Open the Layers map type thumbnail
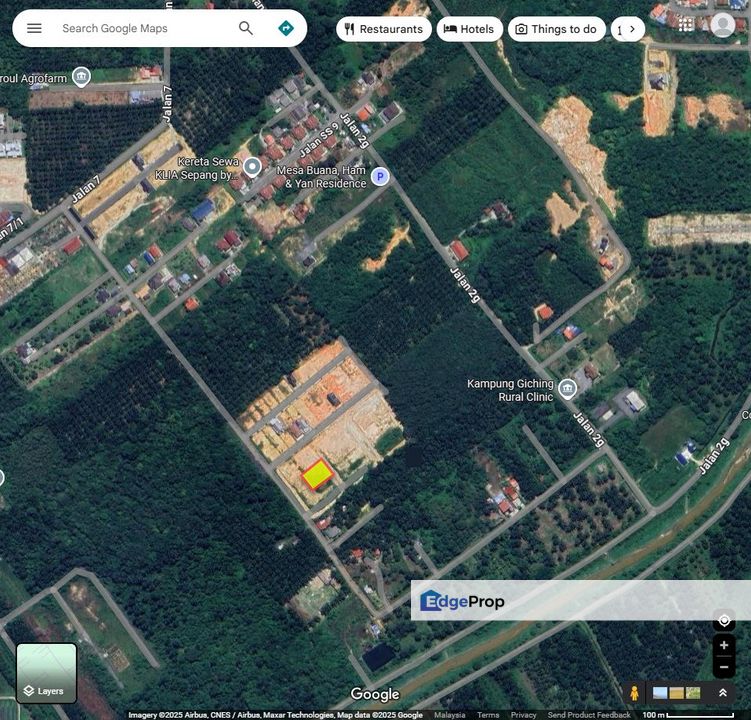The height and width of the screenshot is (720, 751). point(46,673)
